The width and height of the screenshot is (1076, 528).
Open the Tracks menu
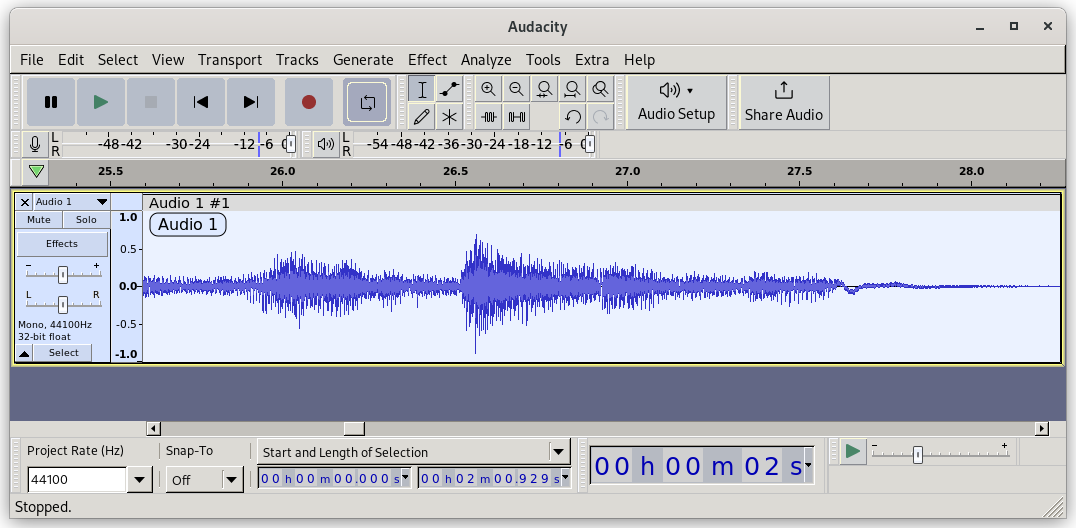297,60
